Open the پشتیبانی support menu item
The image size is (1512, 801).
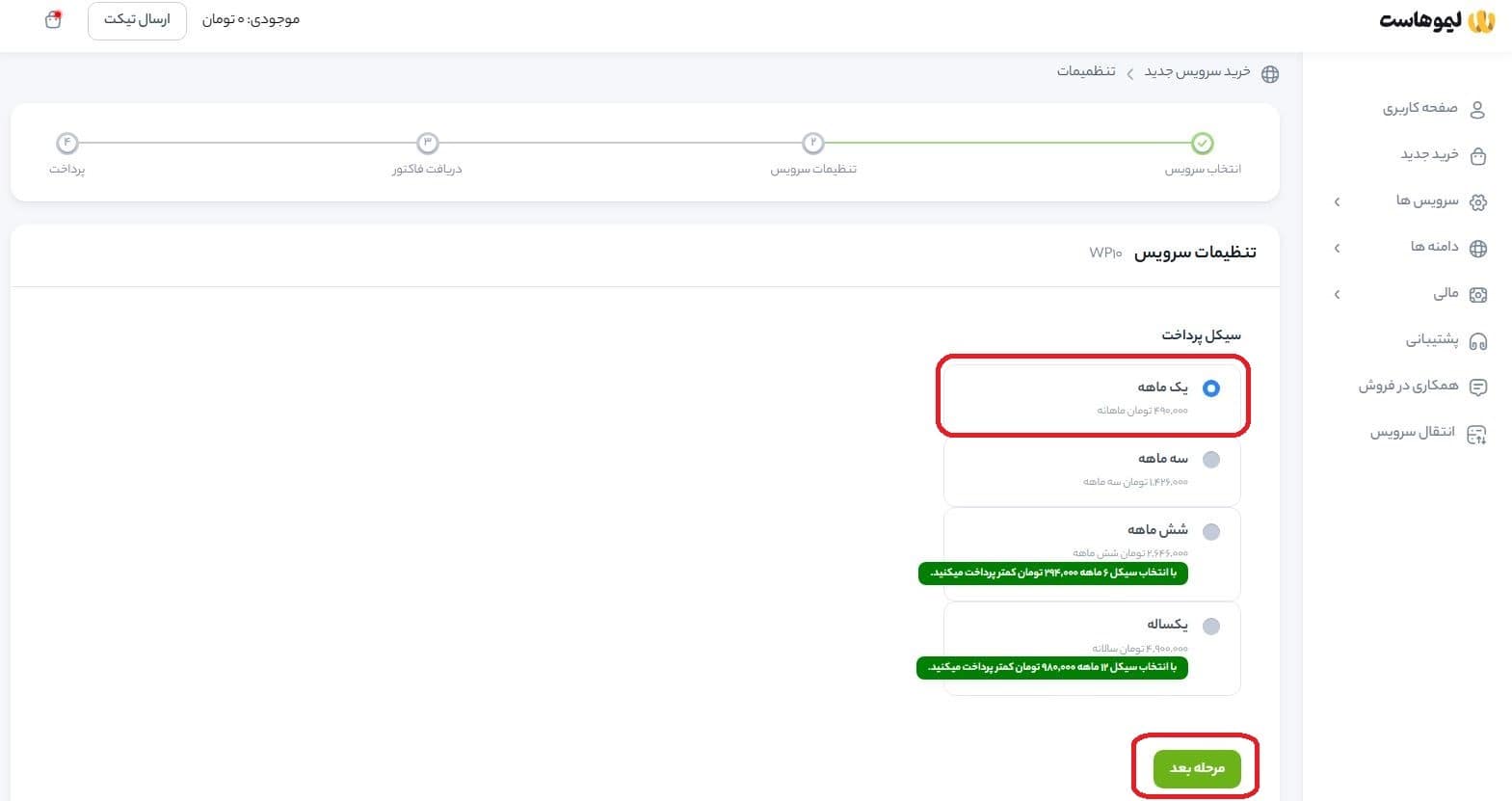(1431, 339)
